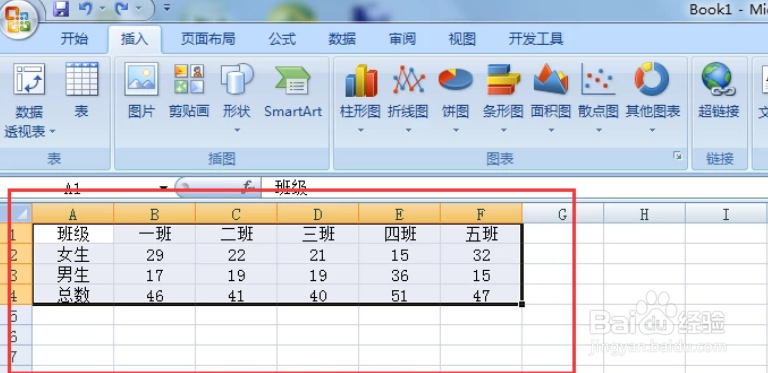The height and width of the screenshot is (373, 768).
Task: Open the 形状 shapes gallery
Action: point(237,98)
